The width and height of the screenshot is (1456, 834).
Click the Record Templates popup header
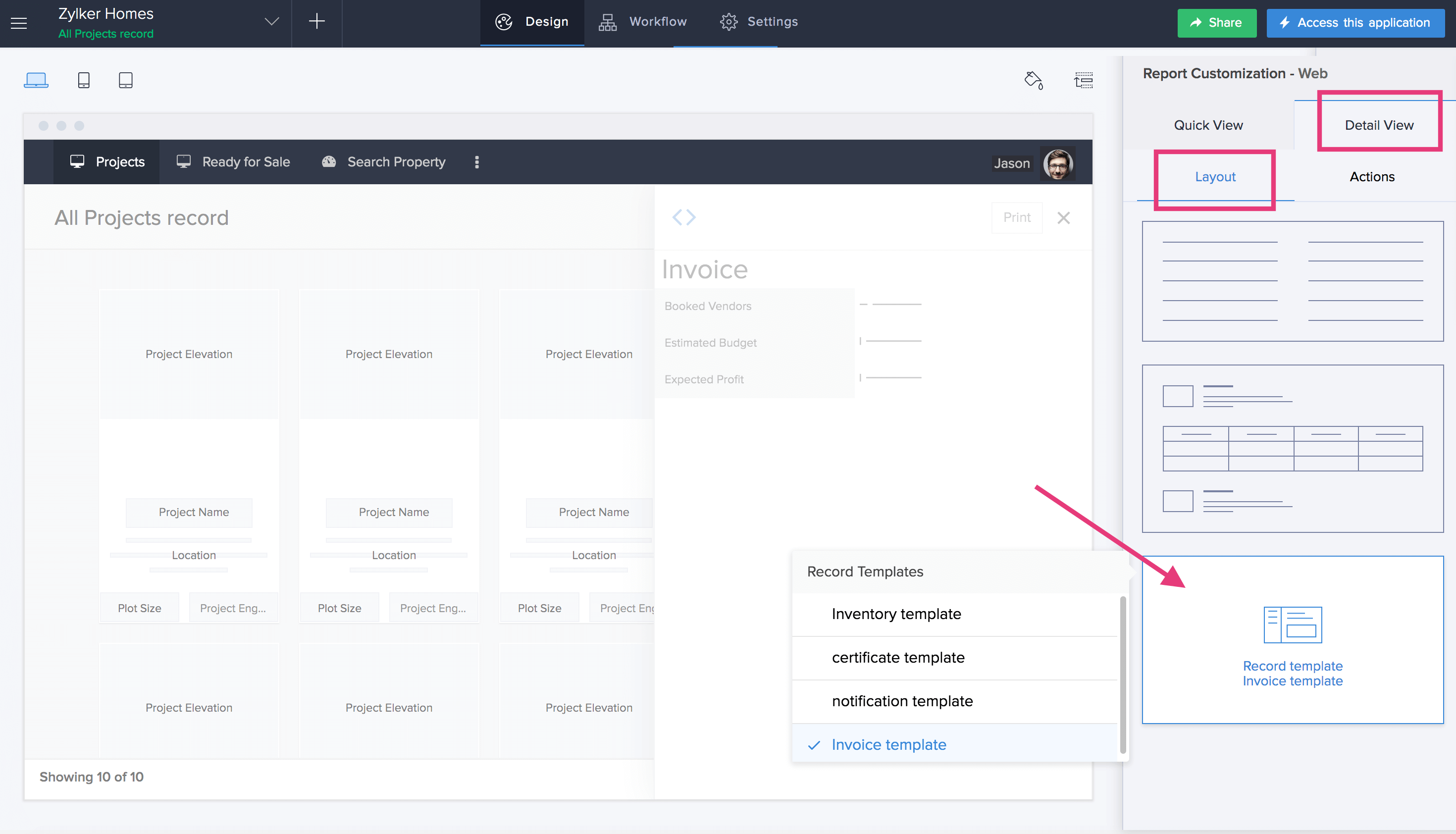click(x=961, y=572)
